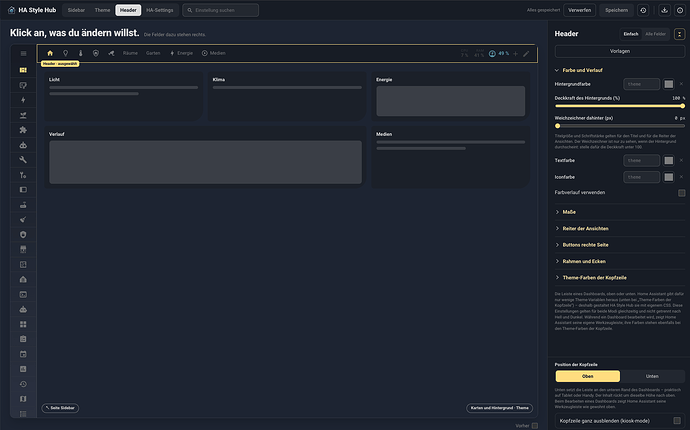Click the lightning bolt icon in the sidebar preview

(x=23, y=100)
